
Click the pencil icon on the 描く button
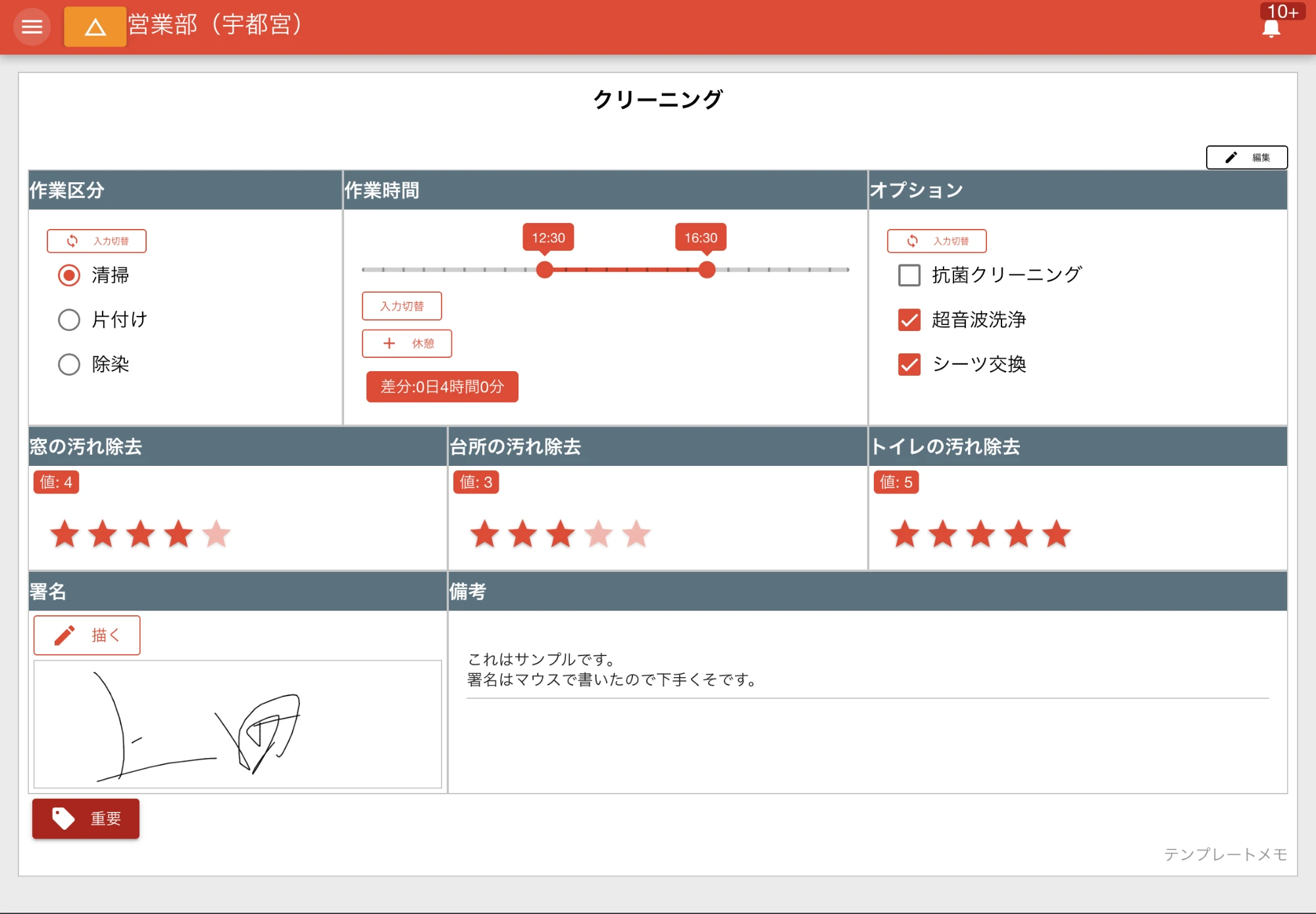(64, 634)
